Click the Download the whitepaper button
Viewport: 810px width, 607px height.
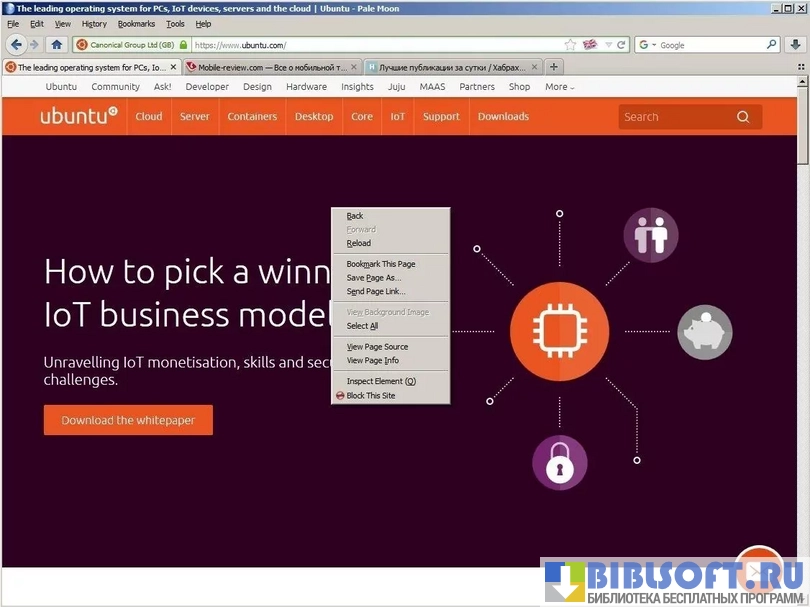[x=128, y=420]
